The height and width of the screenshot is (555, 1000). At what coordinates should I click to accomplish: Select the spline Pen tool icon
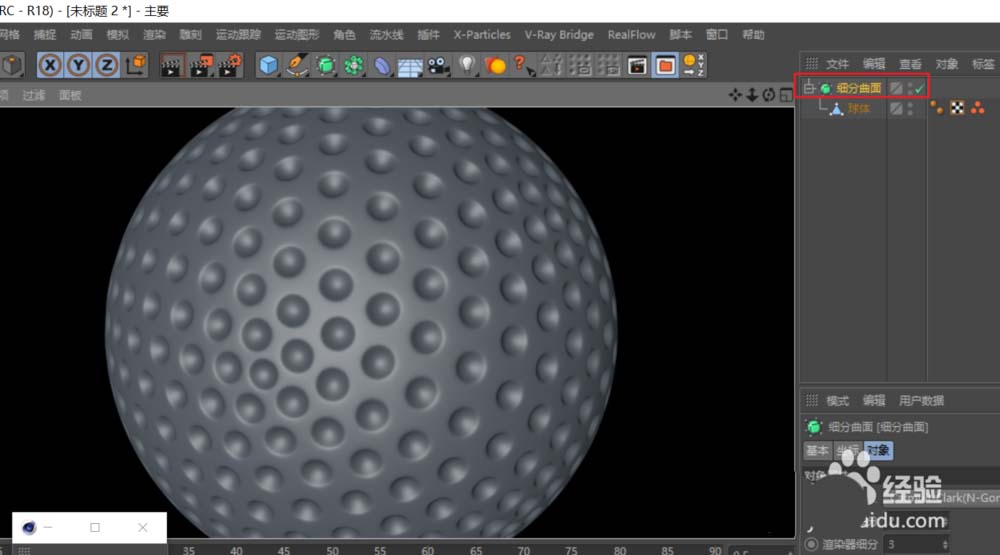coord(297,66)
